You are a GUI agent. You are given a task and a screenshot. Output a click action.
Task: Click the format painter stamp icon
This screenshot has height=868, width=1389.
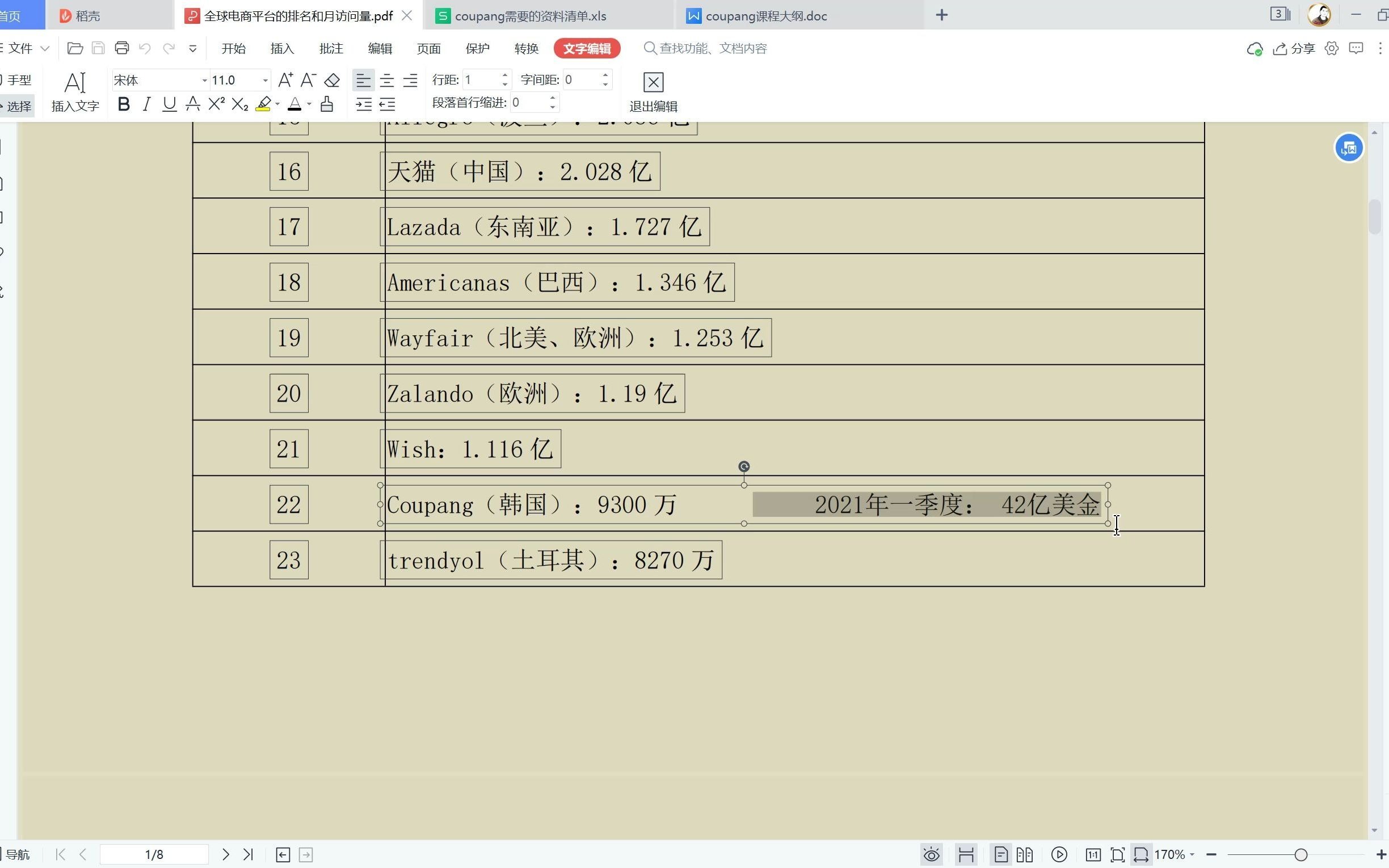coord(327,104)
